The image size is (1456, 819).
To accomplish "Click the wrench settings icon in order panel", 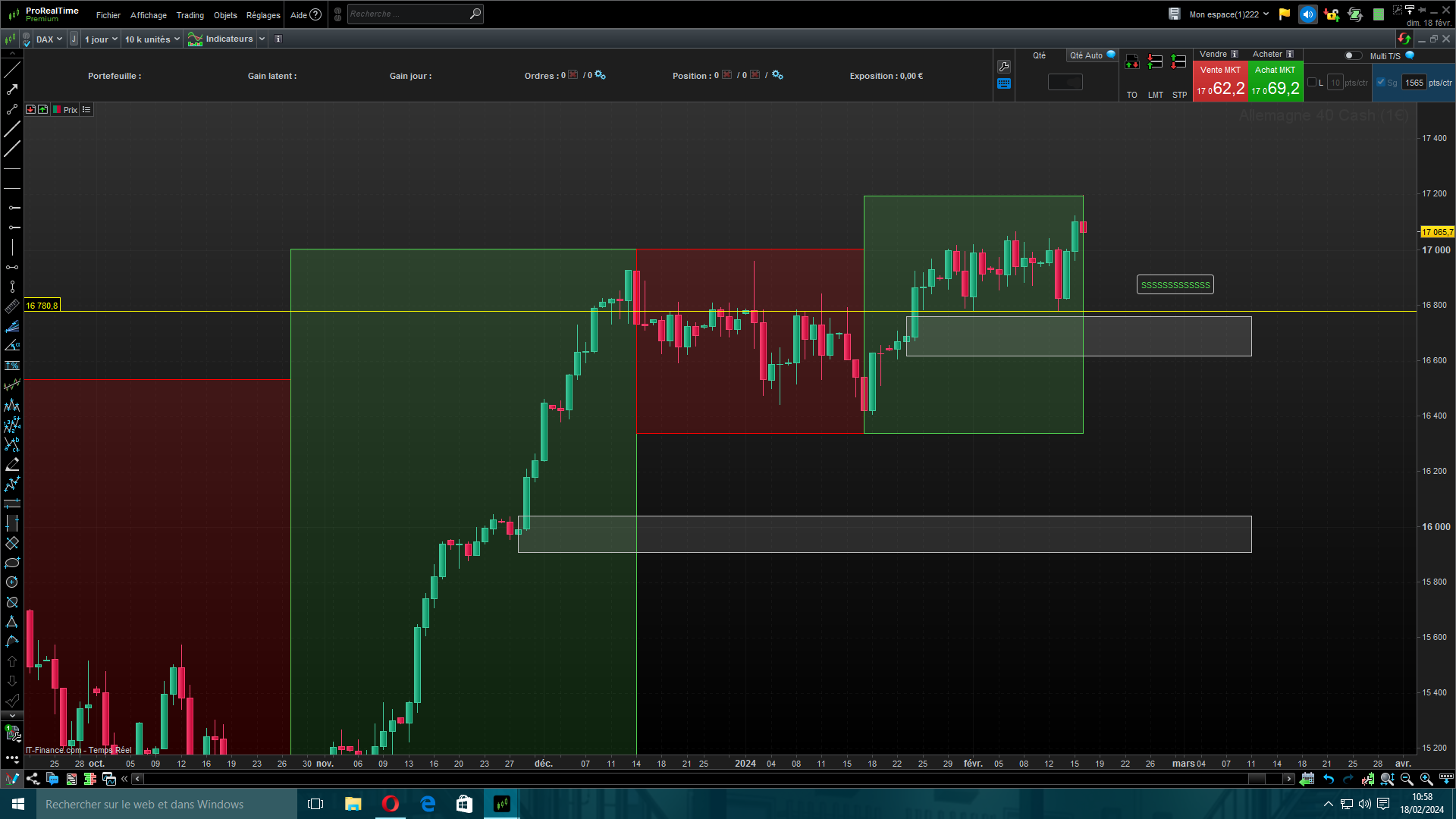I will tap(1004, 67).
